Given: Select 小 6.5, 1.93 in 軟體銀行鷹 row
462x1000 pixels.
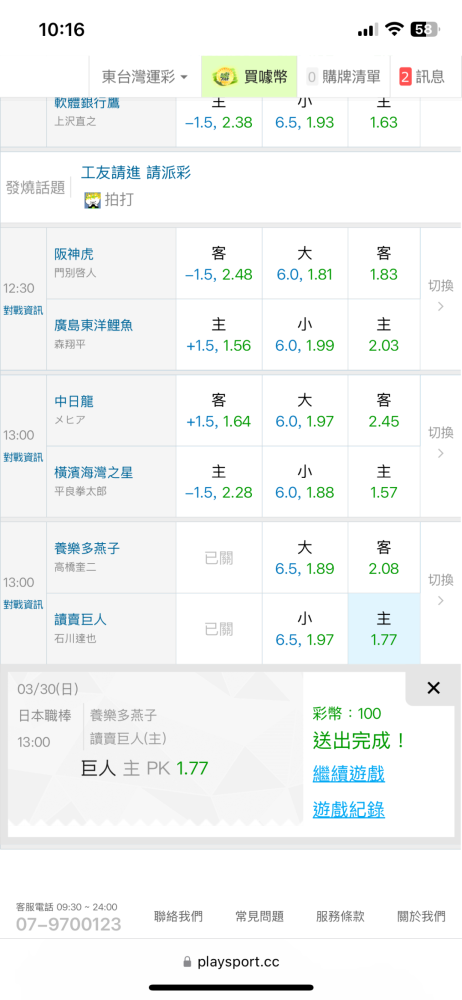Looking at the screenshot, I should [304, 122].
